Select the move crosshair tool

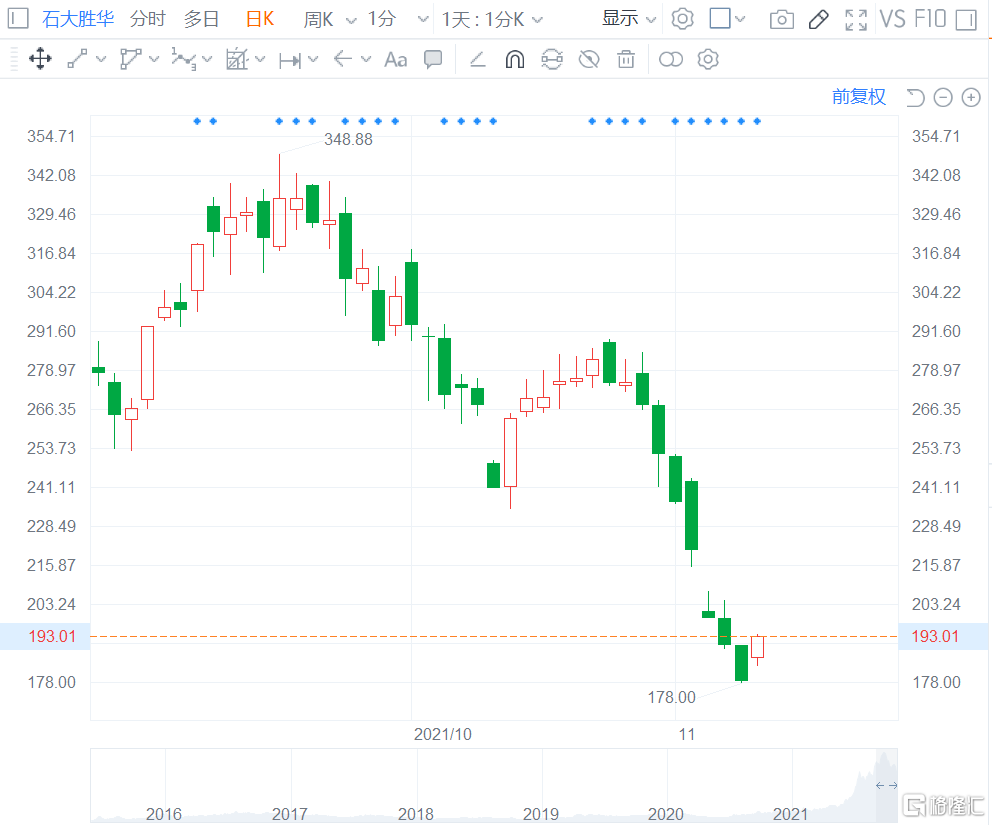tap(40, 59)
